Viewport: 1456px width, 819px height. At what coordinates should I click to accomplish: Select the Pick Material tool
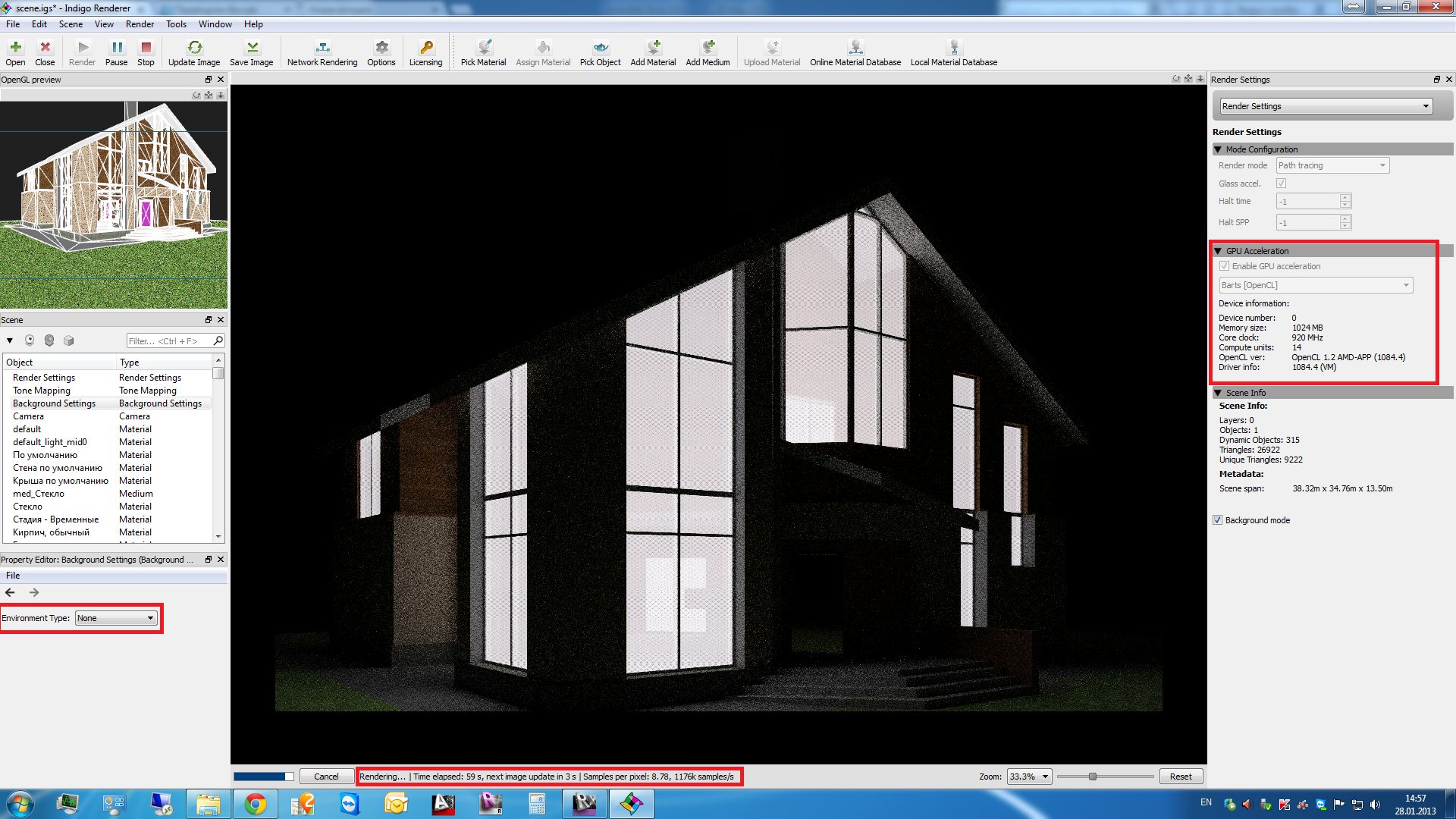[x=484, y=48]
